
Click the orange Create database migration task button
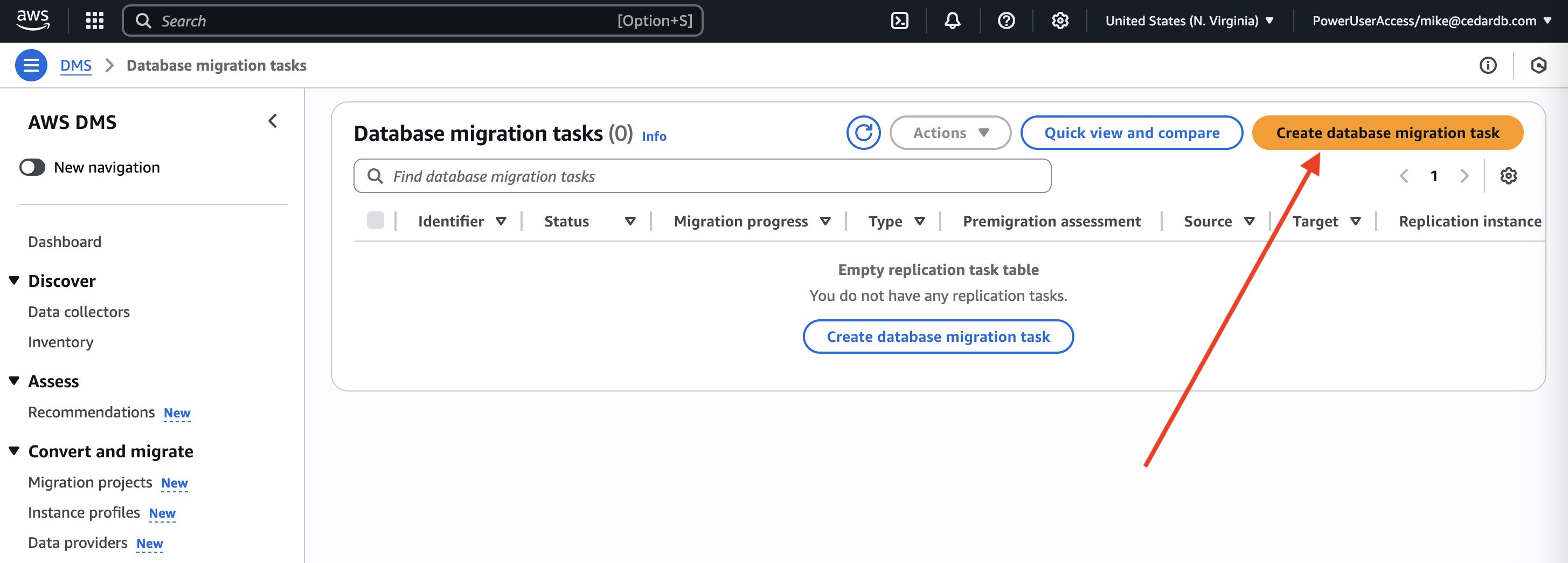pos(1387,133)
